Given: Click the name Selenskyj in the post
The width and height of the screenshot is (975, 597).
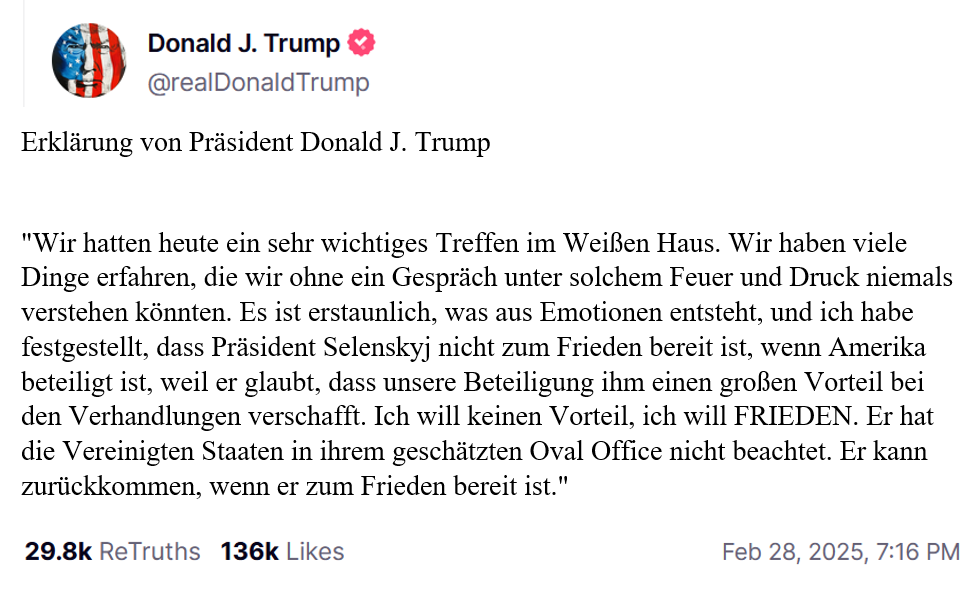Looking at the screenshot, I should coord(377,347).
